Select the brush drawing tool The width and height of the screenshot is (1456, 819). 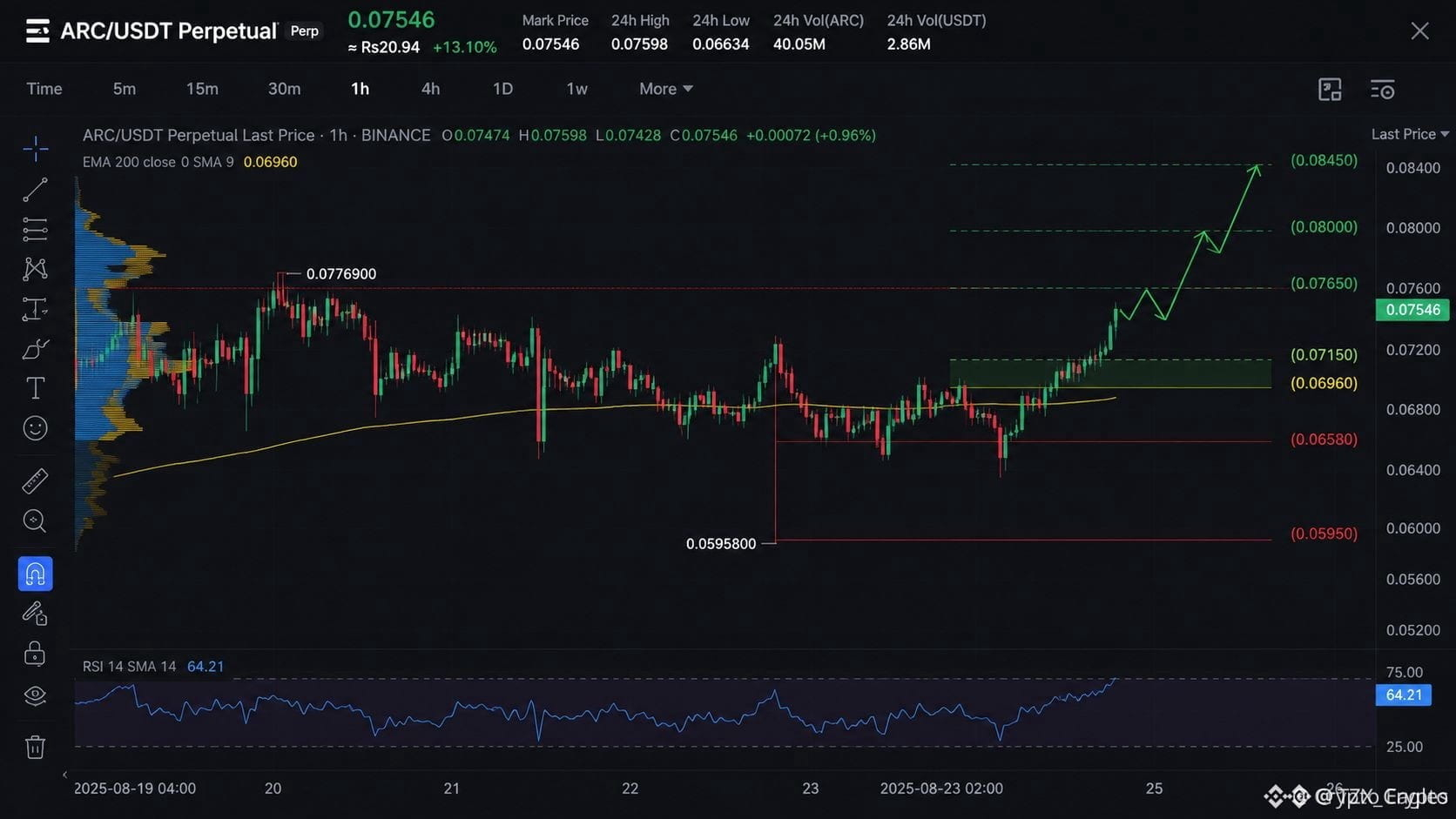coord(36,349)
